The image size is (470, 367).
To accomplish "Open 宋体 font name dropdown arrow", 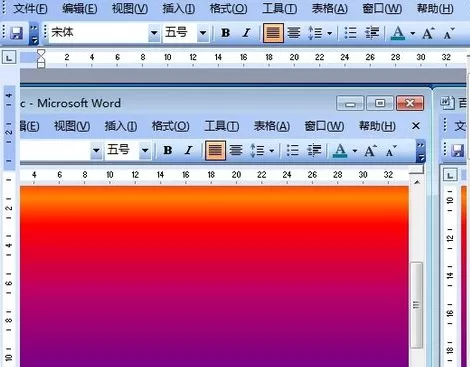I will pyautogui.click(x=154, y=33).
